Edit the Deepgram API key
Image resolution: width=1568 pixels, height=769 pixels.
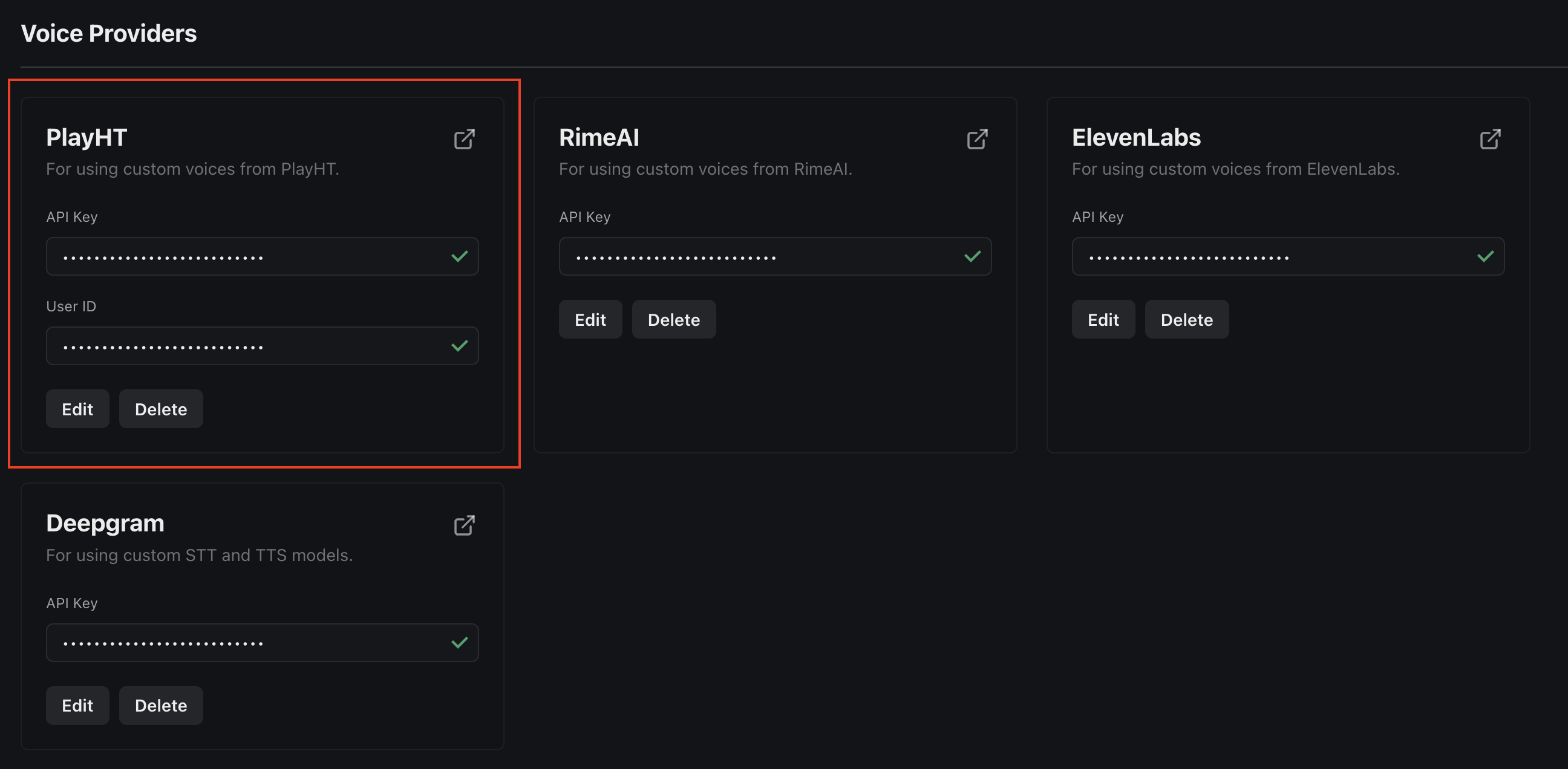[77, 705]
